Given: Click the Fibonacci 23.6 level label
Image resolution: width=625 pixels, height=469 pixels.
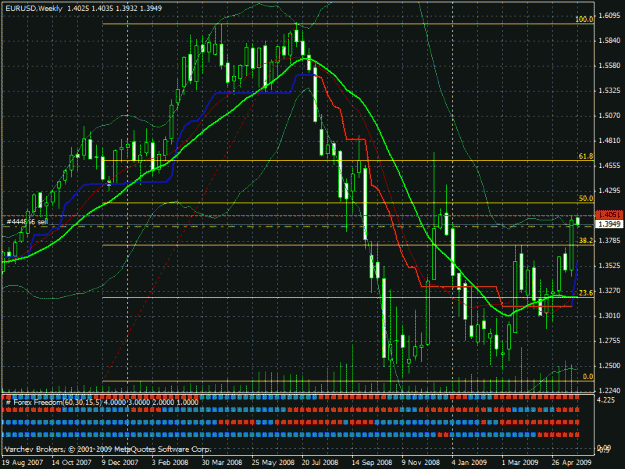Looking at the screenshot, I should (586, 293).
